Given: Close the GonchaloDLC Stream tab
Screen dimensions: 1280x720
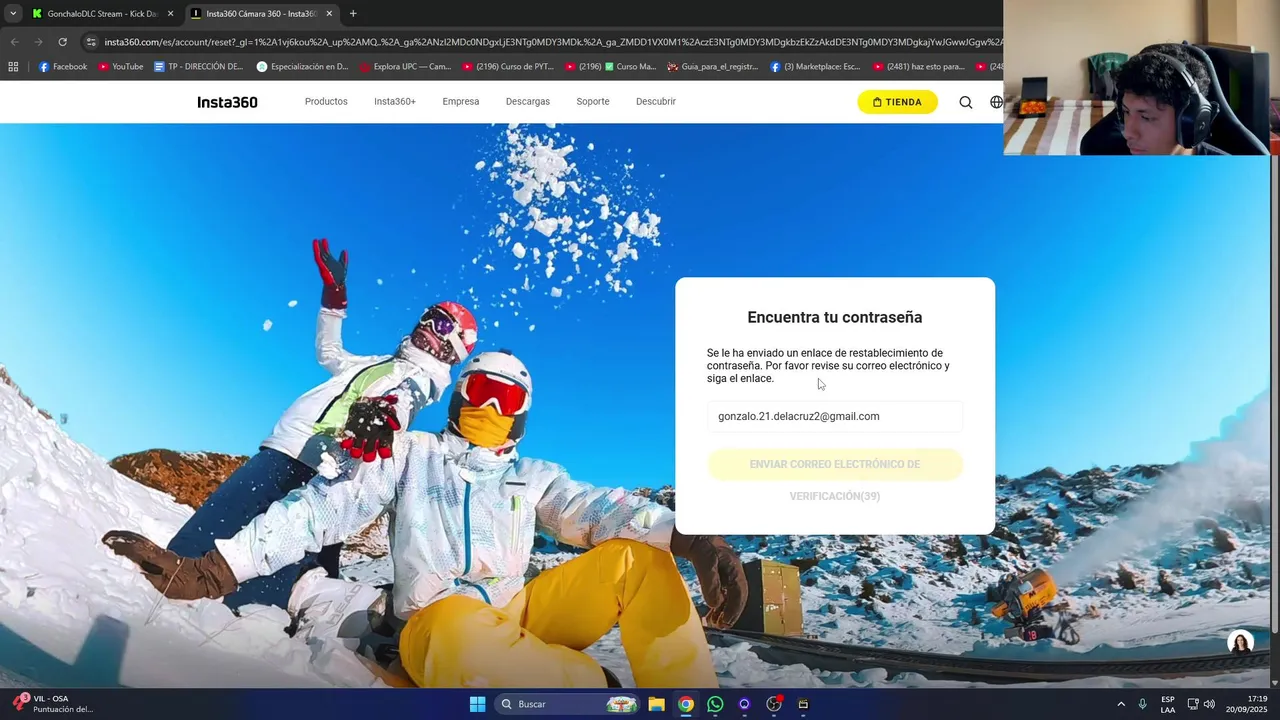Looking at the screenshot, I should point(170,14).
